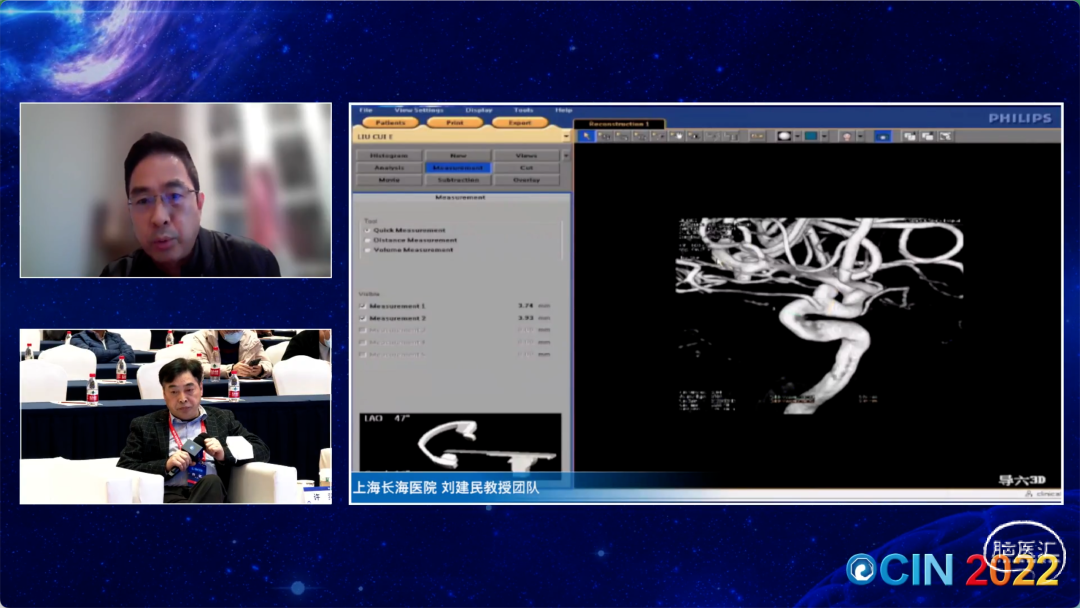The height and width of the screenshot is (608, 1080).
Task: Select the hand pan tool icon
Action: [676, 136]
